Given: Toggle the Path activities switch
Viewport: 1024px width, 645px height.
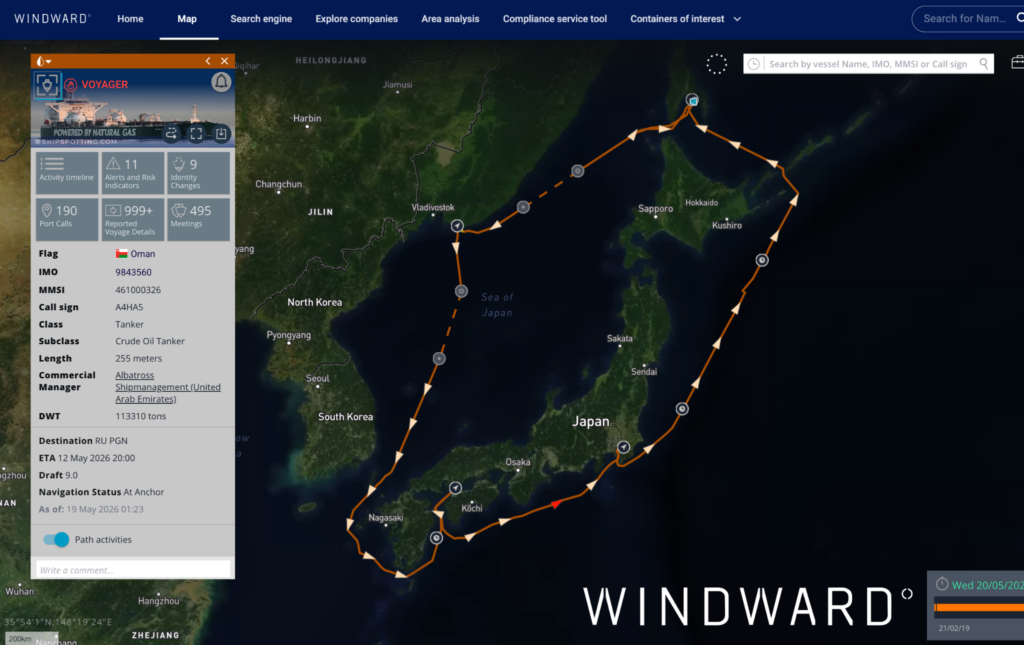Looking at the screenshot, I should tap(56, 539).
